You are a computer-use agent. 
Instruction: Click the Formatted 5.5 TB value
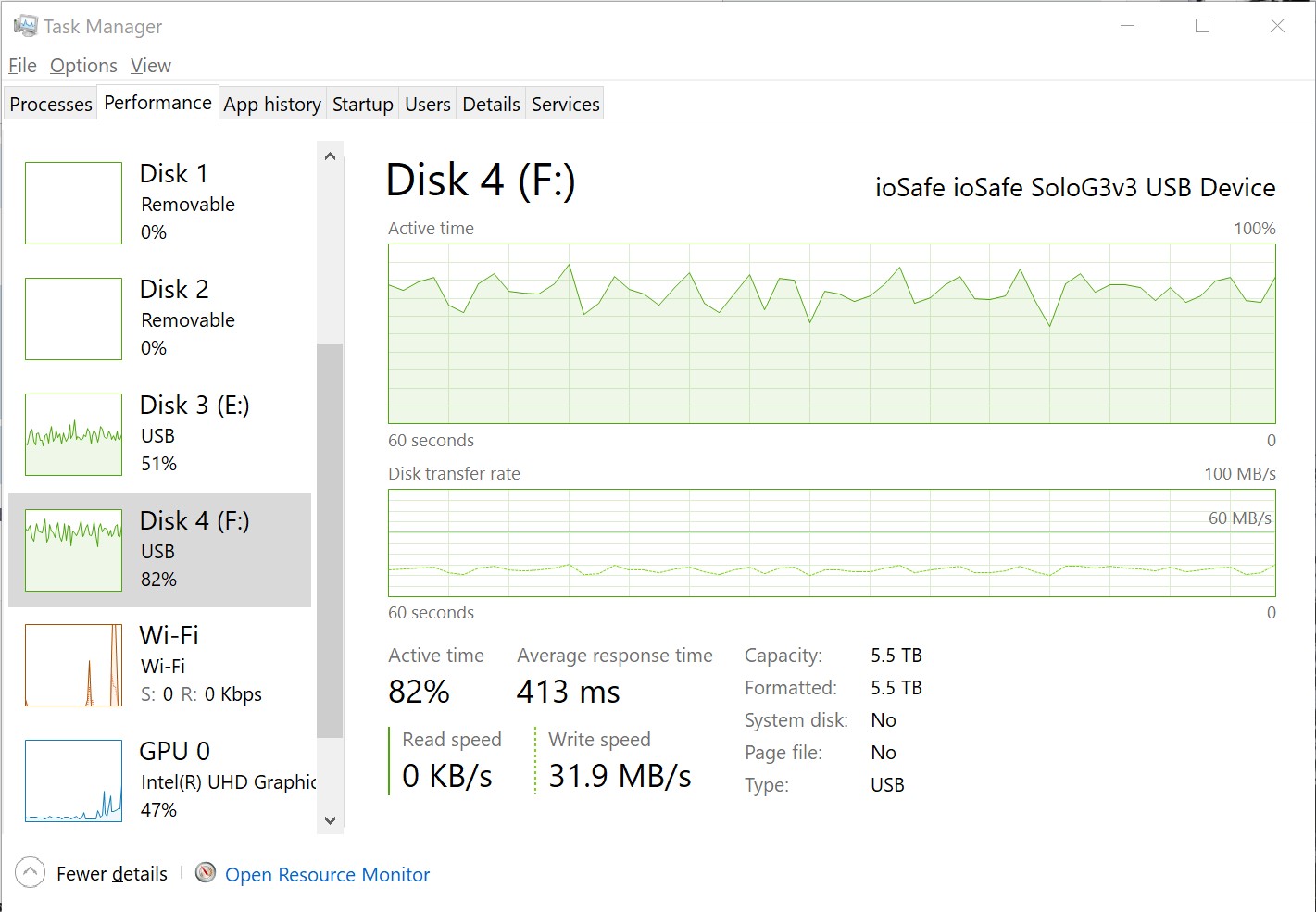[896, 688]
